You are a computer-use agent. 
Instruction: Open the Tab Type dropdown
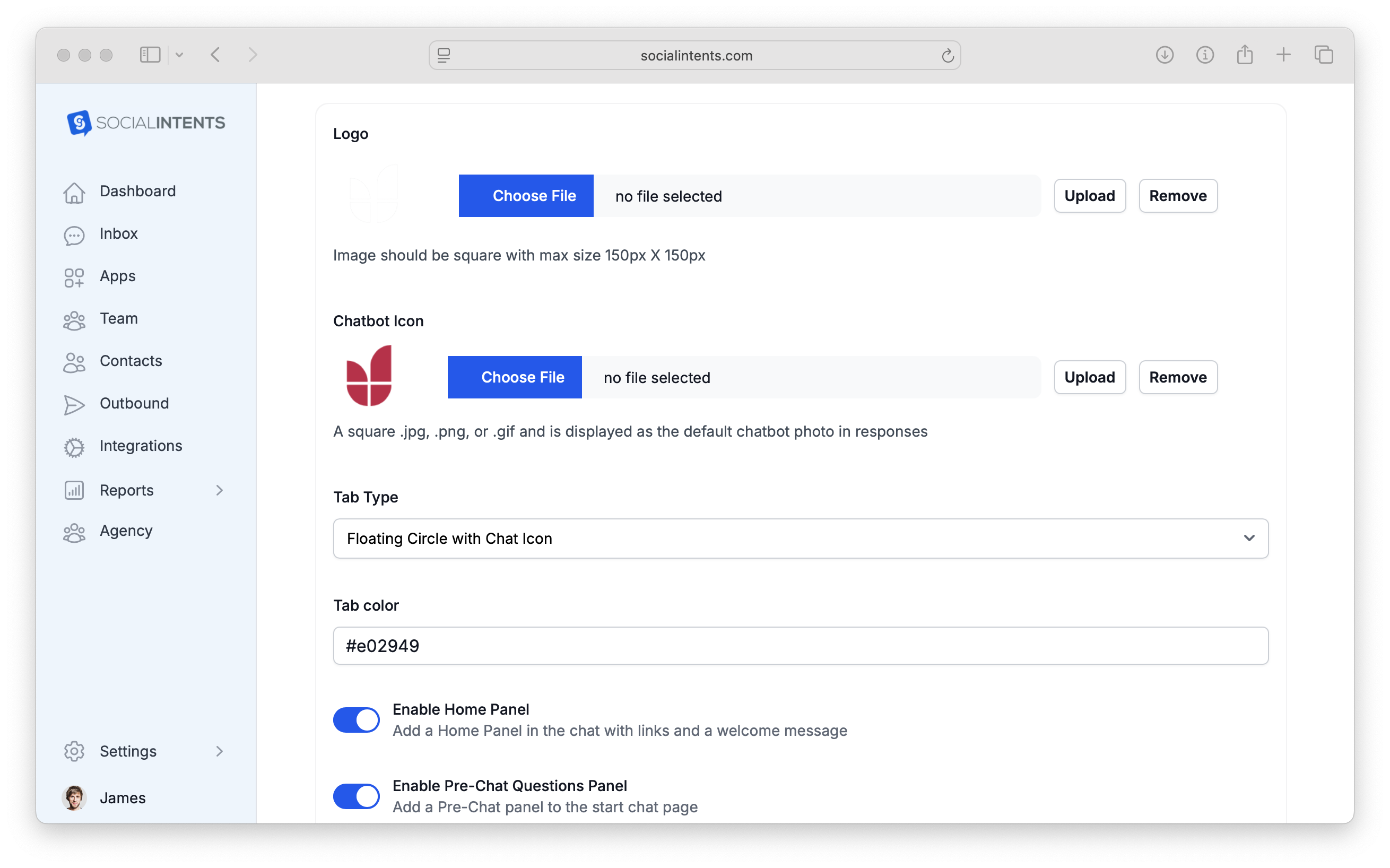(x=801, y=539)
